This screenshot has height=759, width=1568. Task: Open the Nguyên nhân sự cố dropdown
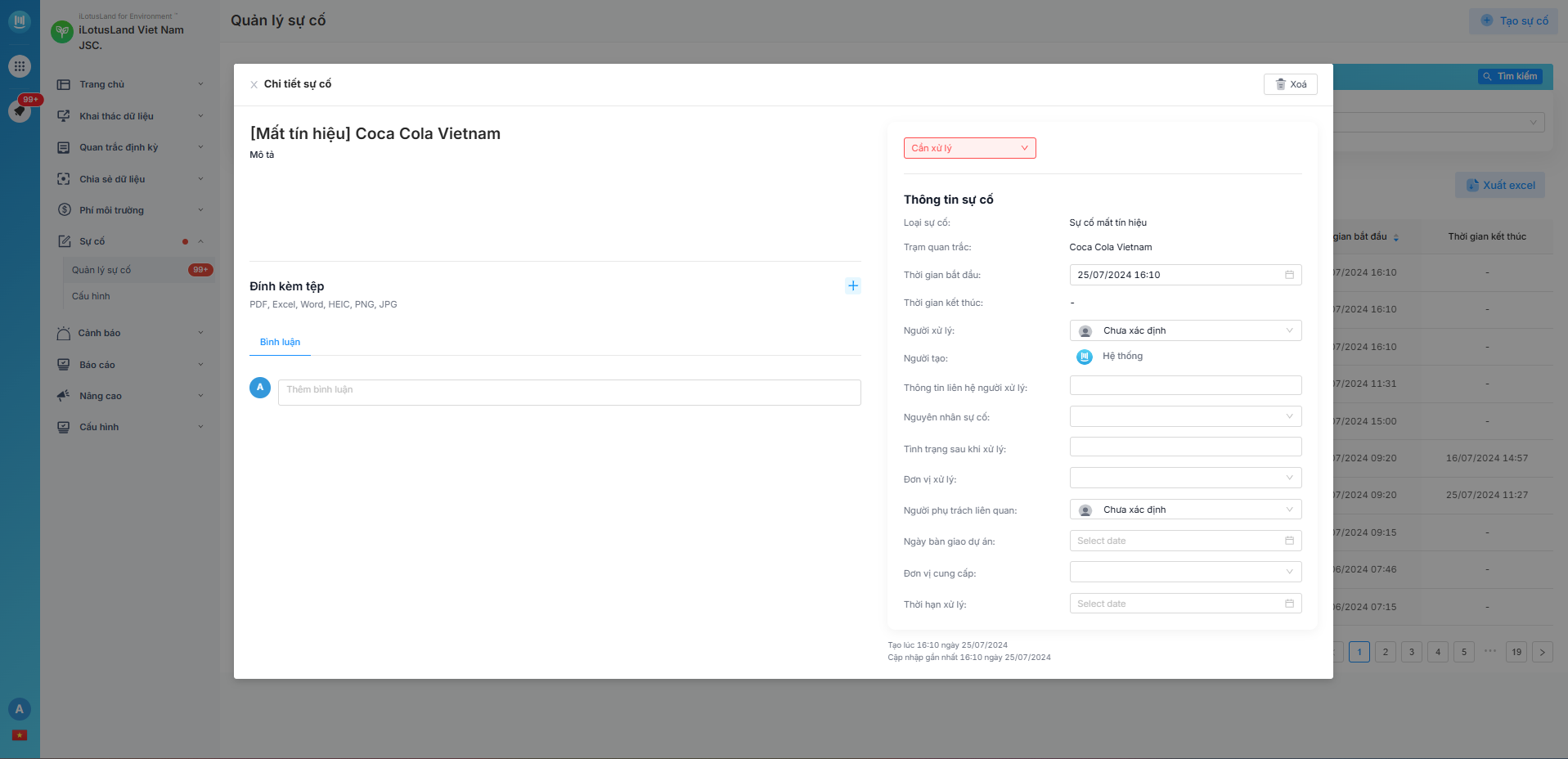1185,416
